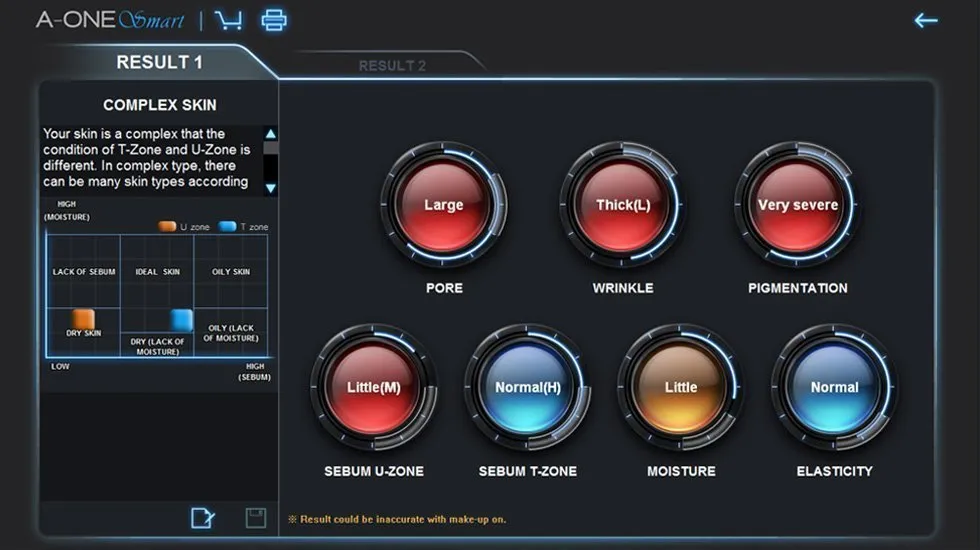Click the Sebum U-Zone Little(M) gauge

(373, 387)
